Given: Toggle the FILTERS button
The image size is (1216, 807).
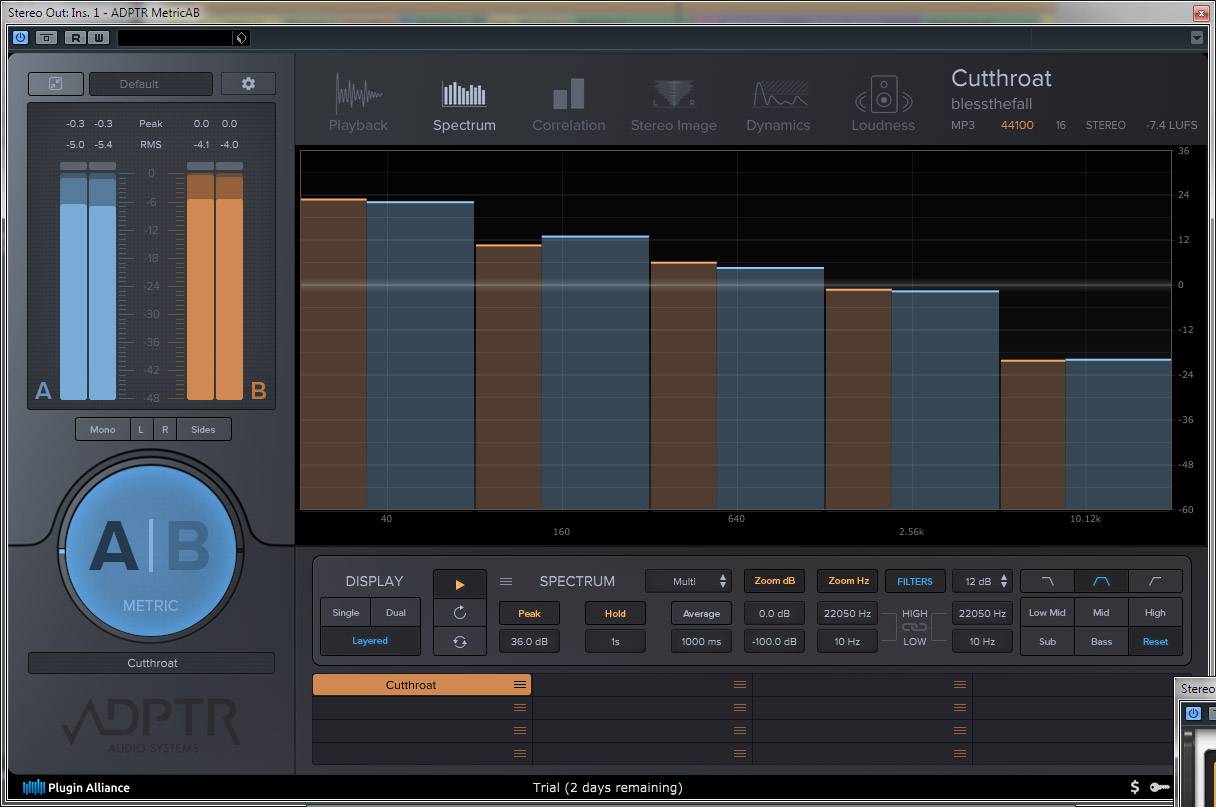Looking at the screenshot, I should click(914, 581).
